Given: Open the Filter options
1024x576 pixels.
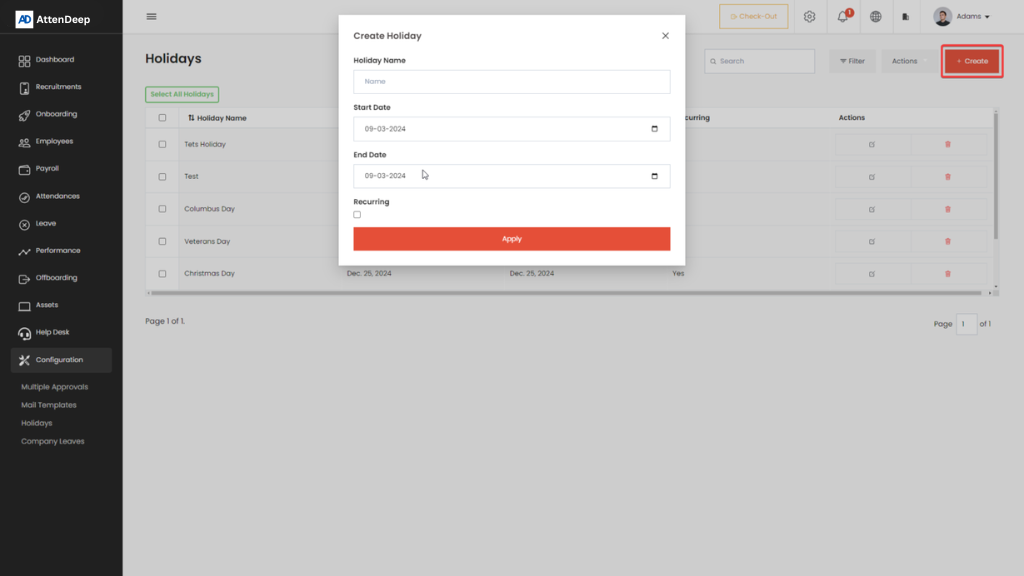Looking at the screenshot, I should pos(852,61).
